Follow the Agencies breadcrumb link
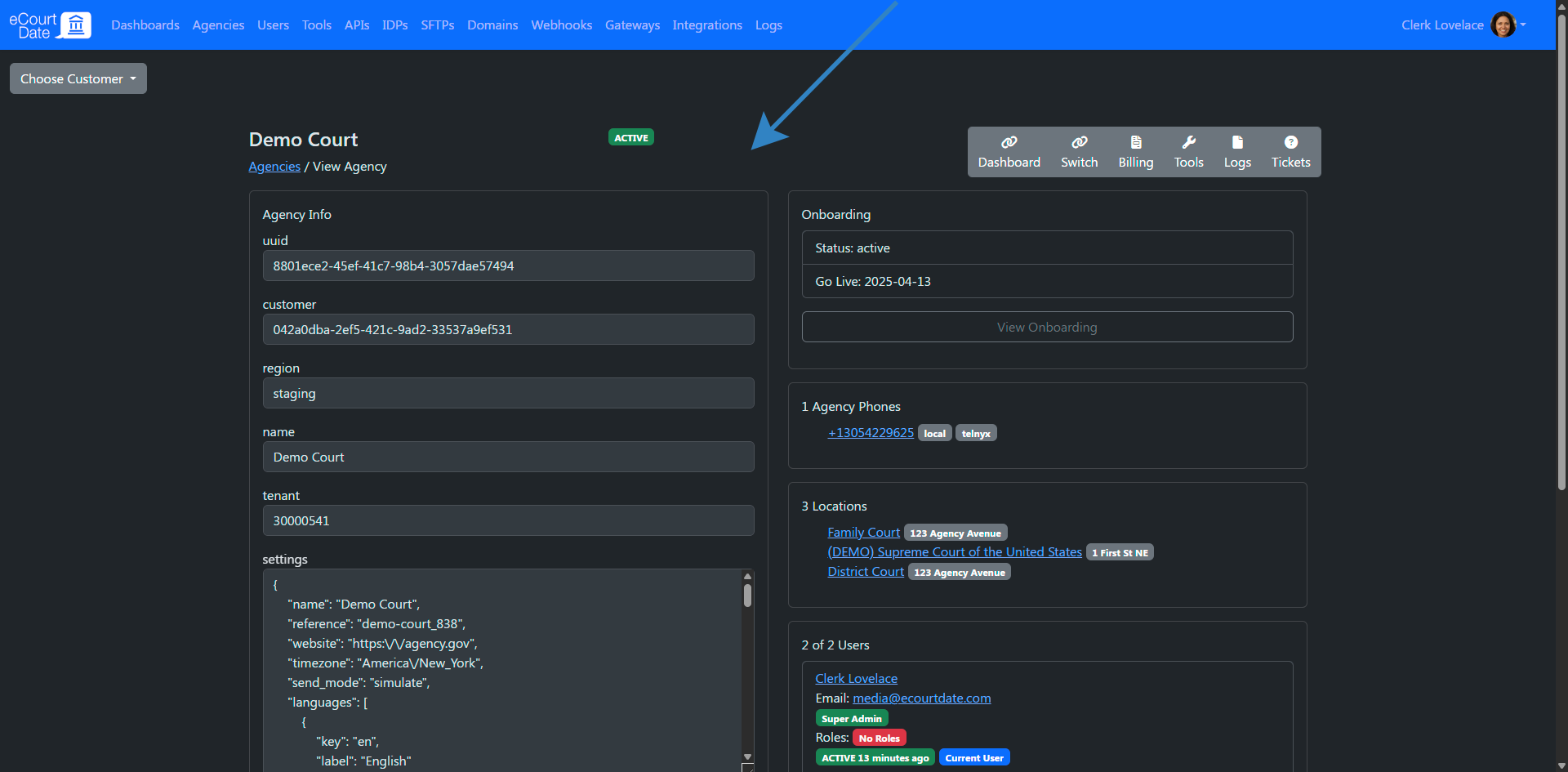Image resolution: width=1568 pixels, height=772 pixels. click(274, 167)
